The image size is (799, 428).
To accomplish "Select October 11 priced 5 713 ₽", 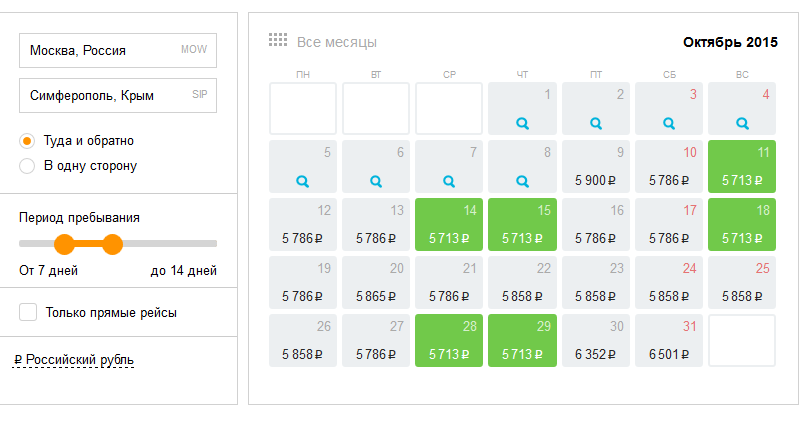I will click(x=742, y=165).
